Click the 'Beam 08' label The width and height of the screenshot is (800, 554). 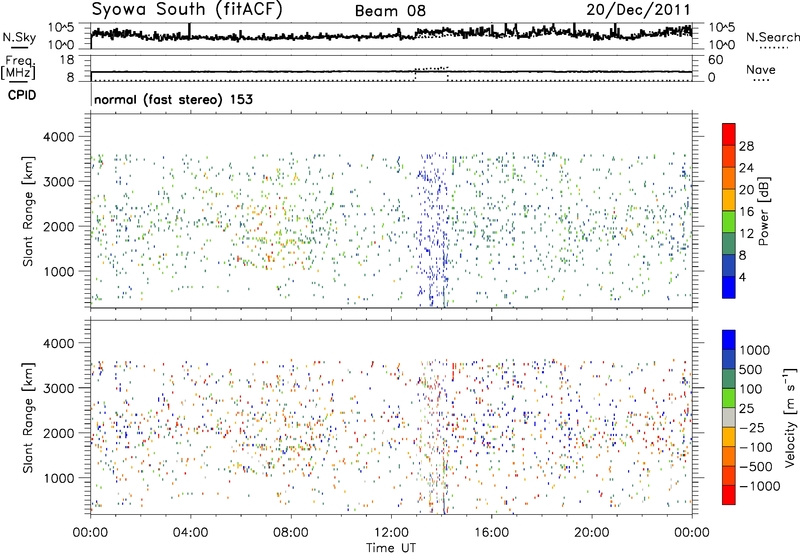pos(390,11)
